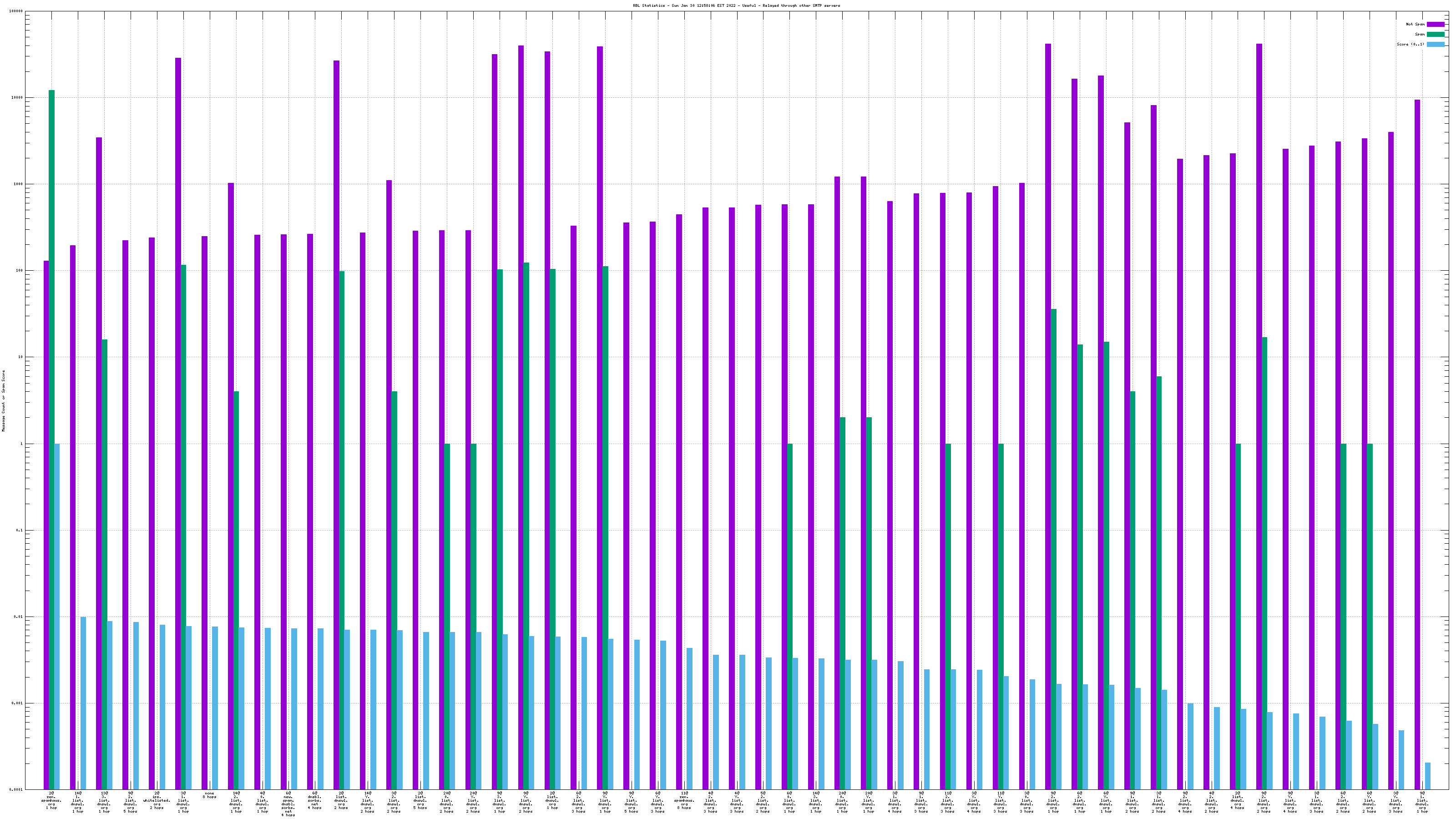Image resolution: width=1456 pixels, height=819 pixels.
Task: Click the zen.spamhaus.org 1 hop x-axis label
Action: (x=51, y=800)
